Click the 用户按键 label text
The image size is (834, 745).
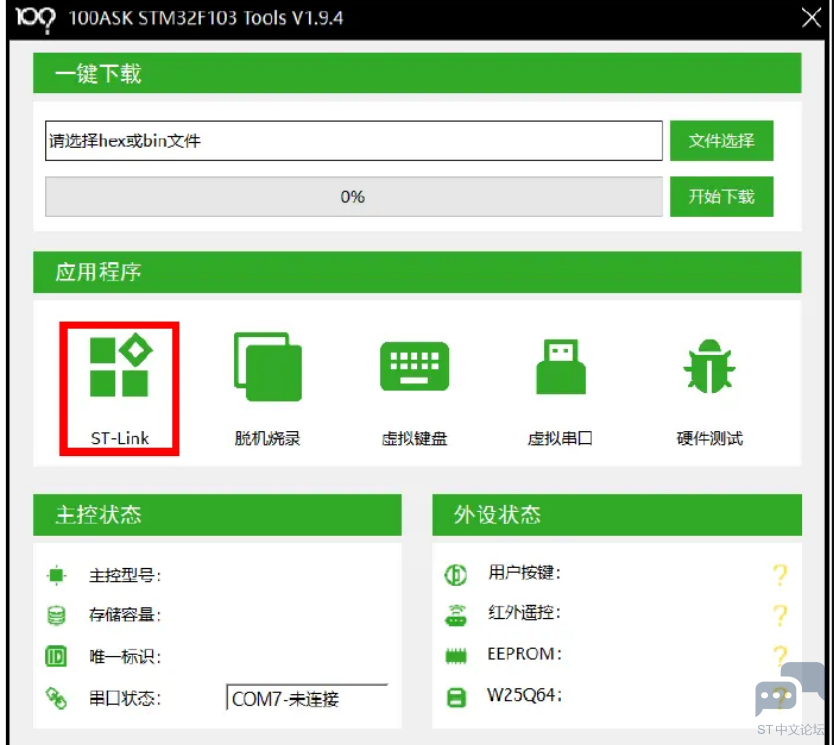[x=524, y=573]
